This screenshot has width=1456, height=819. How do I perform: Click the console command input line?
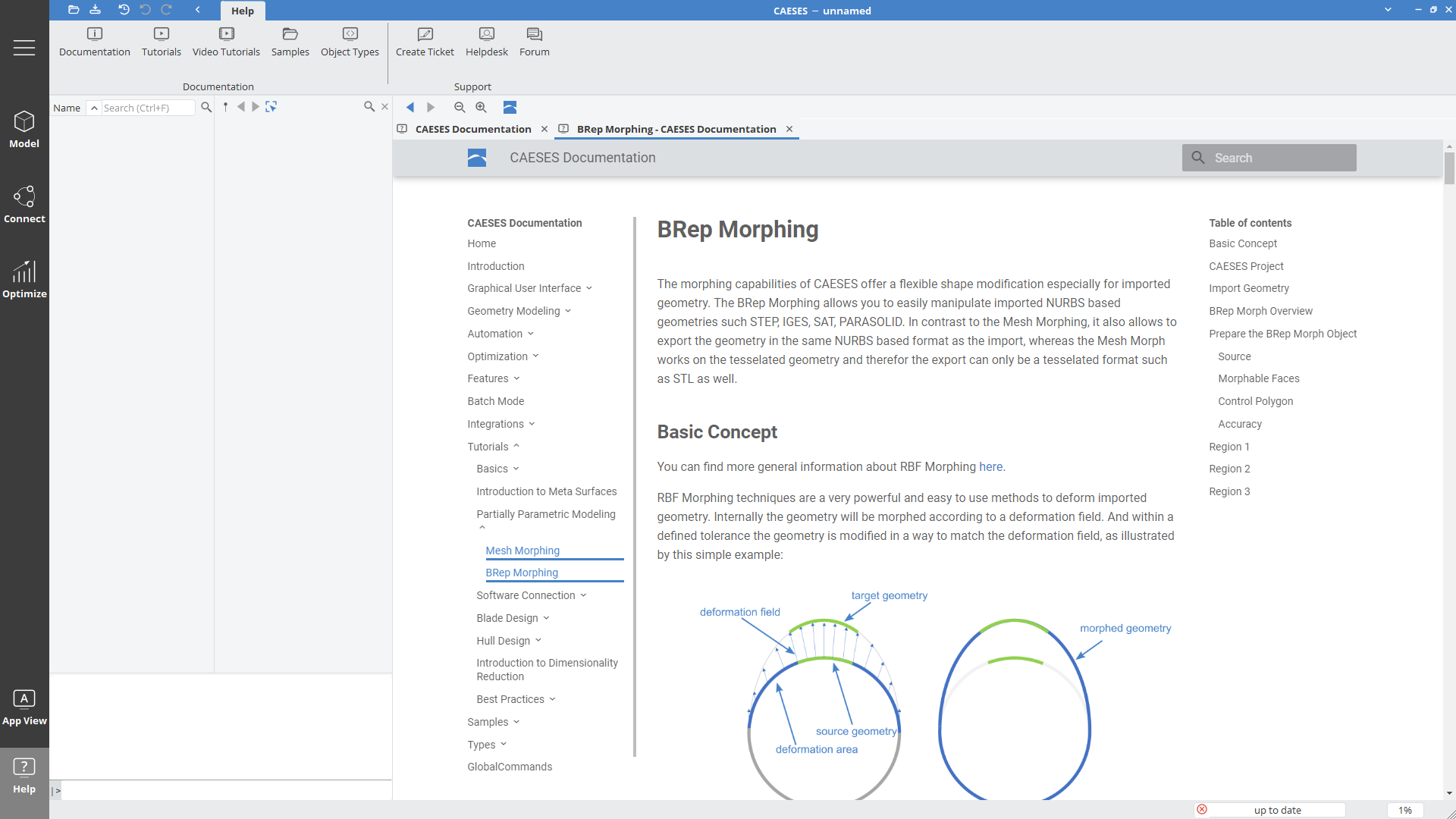click(225, 791)
